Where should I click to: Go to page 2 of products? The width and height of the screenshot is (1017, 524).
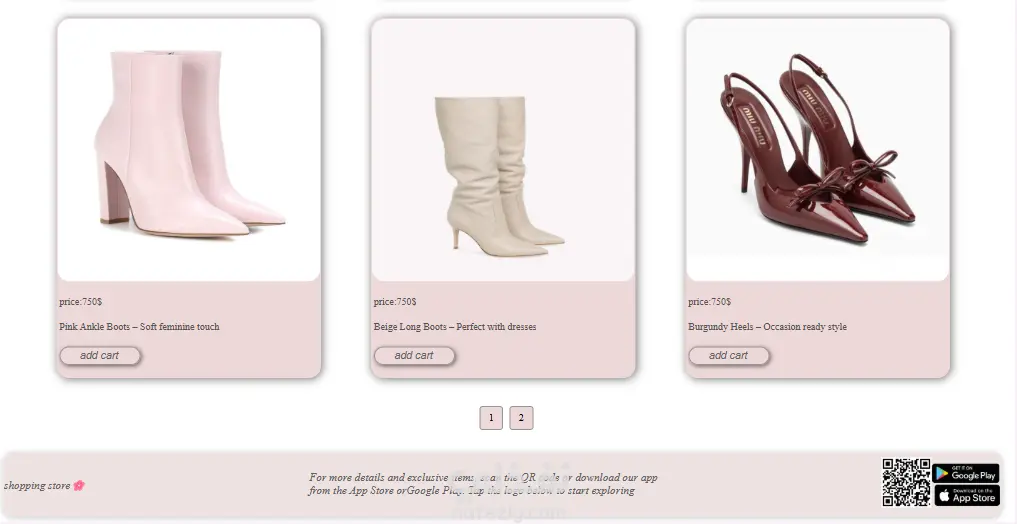coord(521,418)
